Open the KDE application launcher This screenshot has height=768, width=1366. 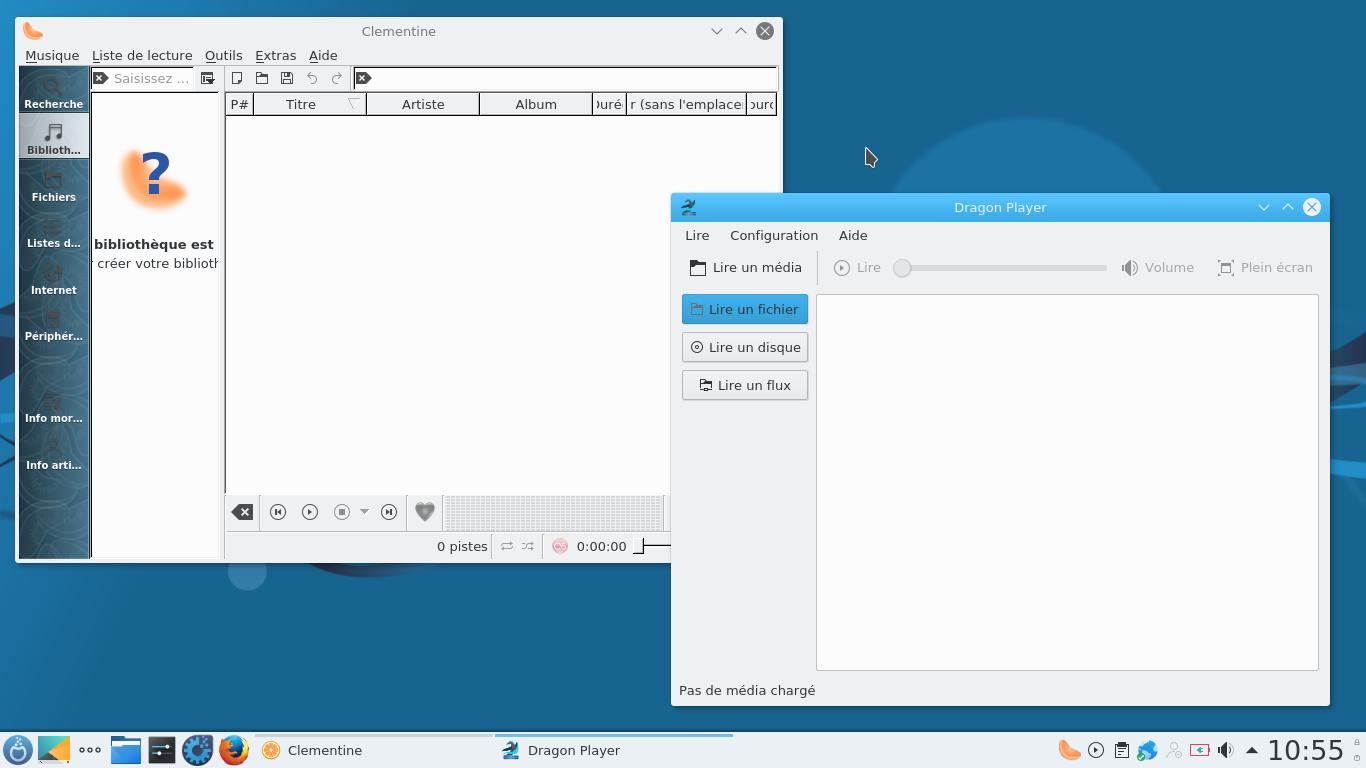click(18, 750)
